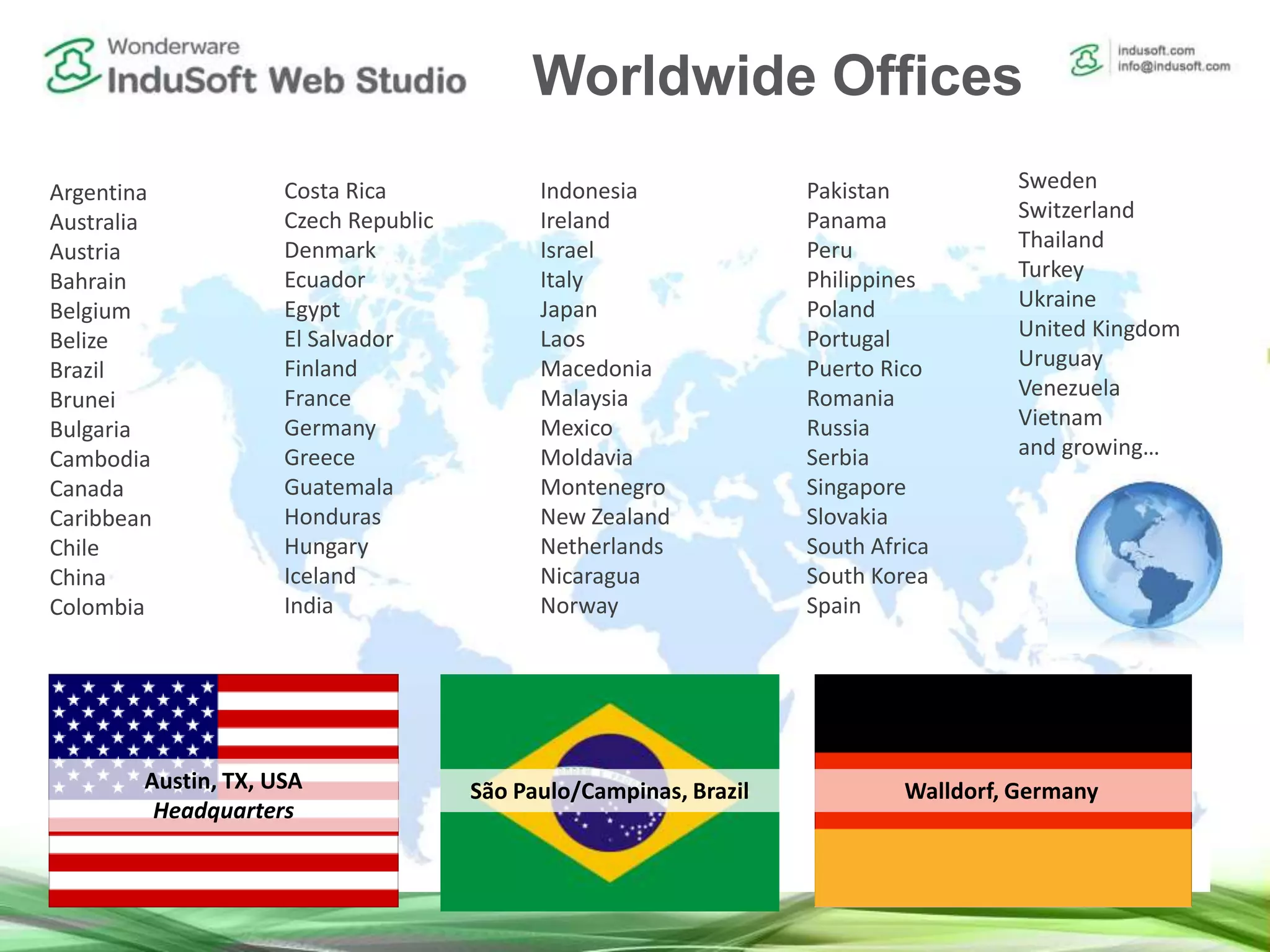The image size is (1270, 952).
Task: Select Austria in the country list
Action: (x=85, y=252)
